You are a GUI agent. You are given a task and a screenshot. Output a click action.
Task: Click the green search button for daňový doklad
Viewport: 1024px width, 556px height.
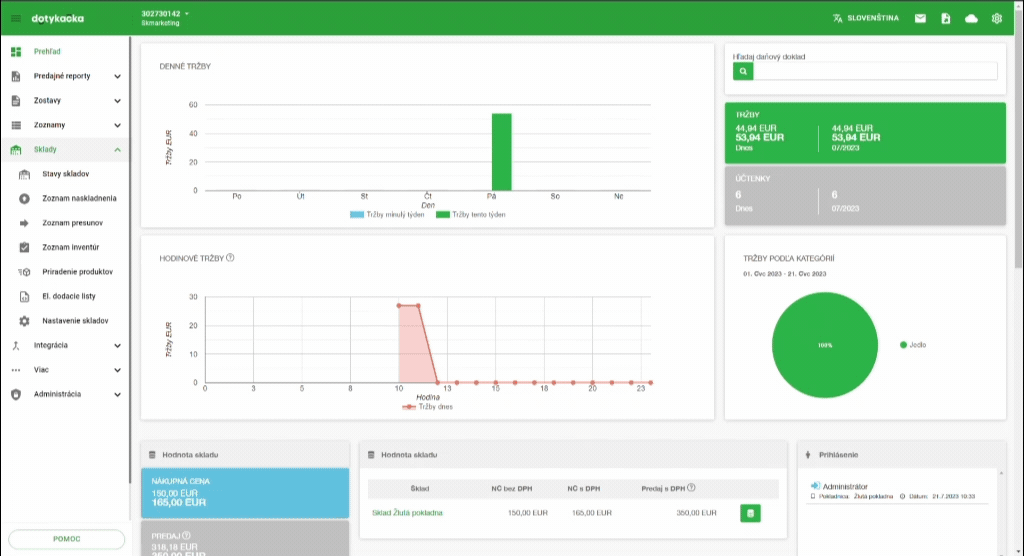click(x=743, y=71)
